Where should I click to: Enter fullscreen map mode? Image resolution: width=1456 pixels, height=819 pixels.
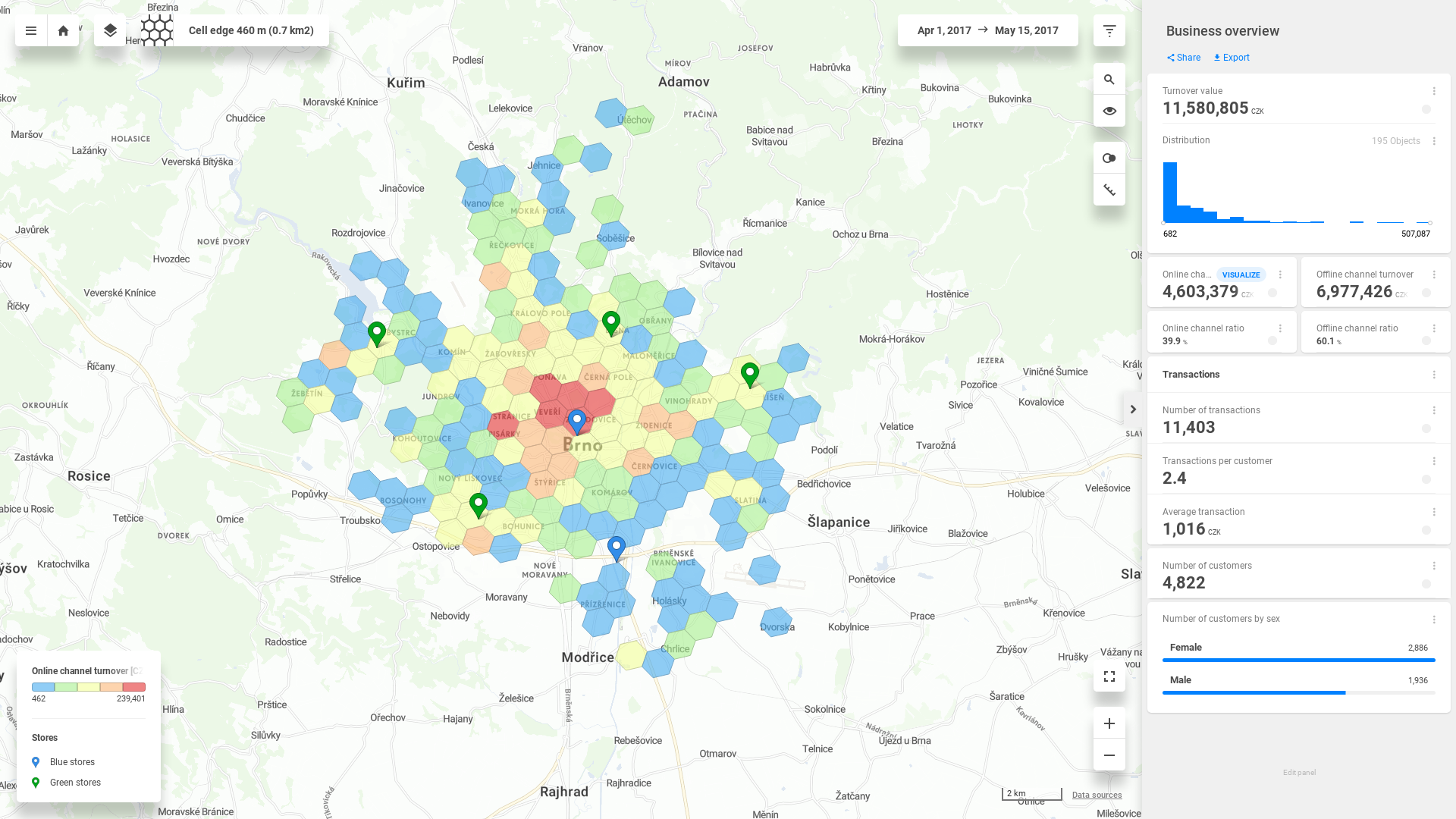(1109, 676)
